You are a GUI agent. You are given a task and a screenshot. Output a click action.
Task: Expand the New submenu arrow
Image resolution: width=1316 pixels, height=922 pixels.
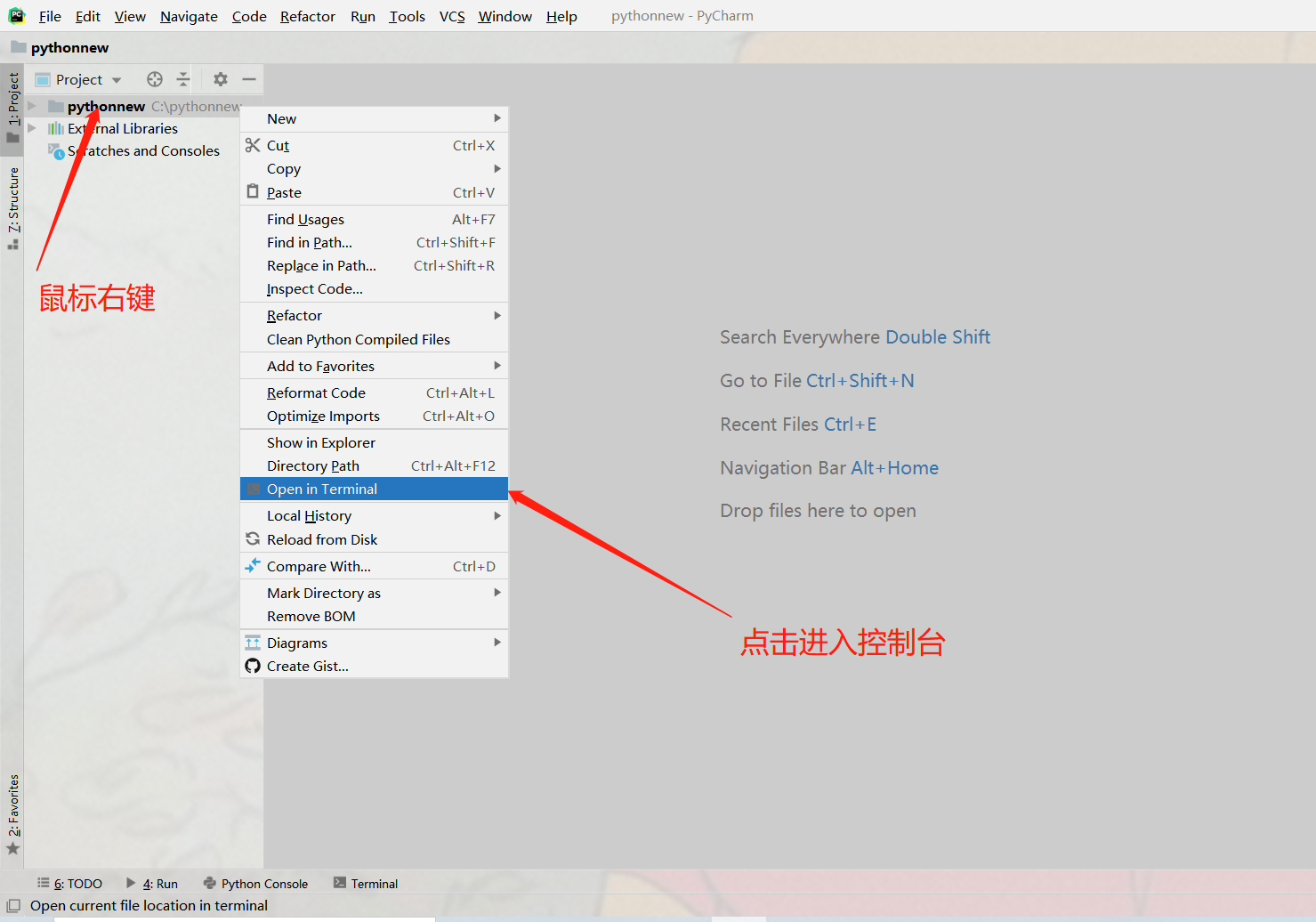pyautogui.click(x=497, y=118)
